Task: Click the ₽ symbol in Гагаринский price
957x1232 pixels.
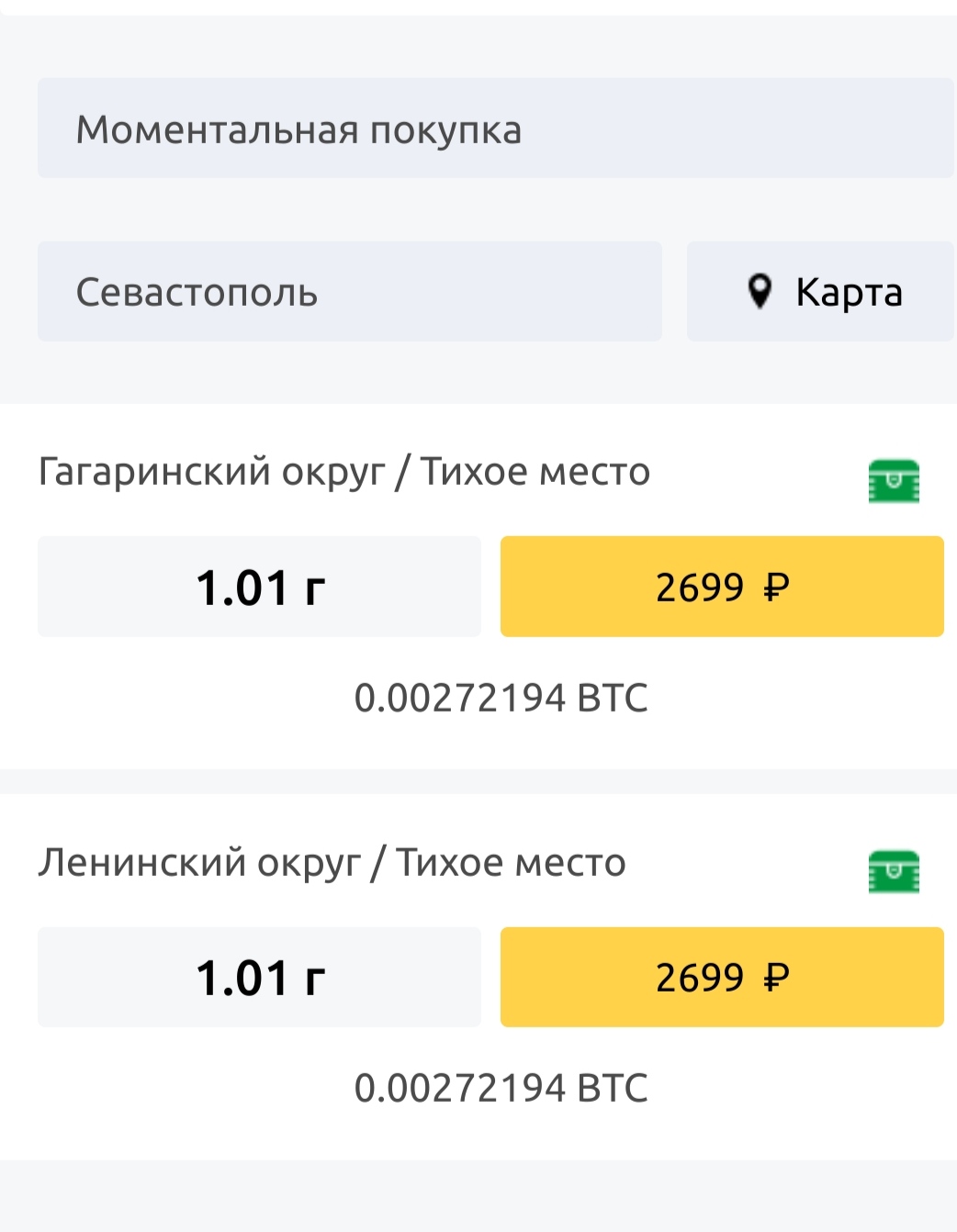Action: coord(776,587)
